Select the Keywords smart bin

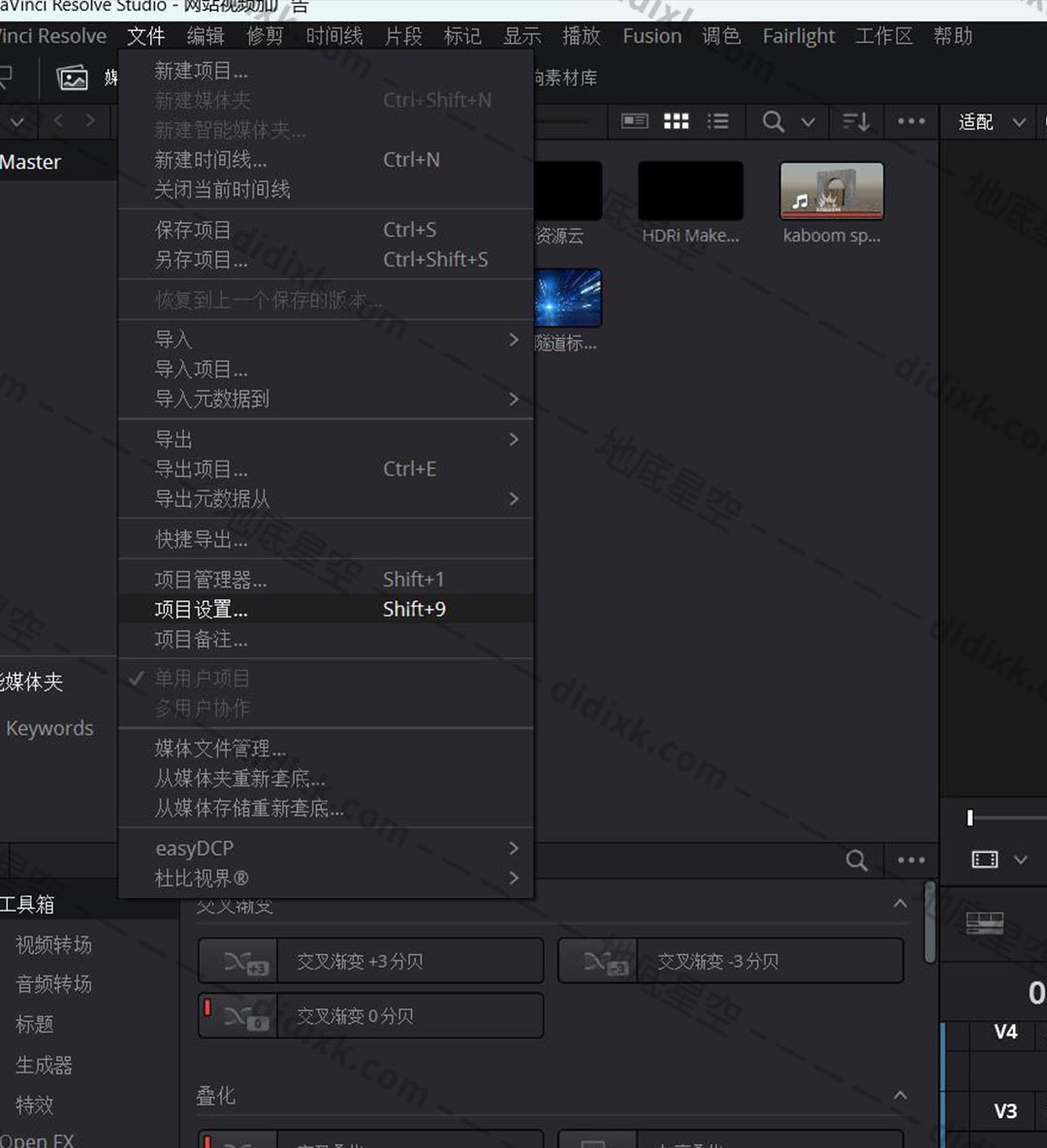click(x=49, y=728)
